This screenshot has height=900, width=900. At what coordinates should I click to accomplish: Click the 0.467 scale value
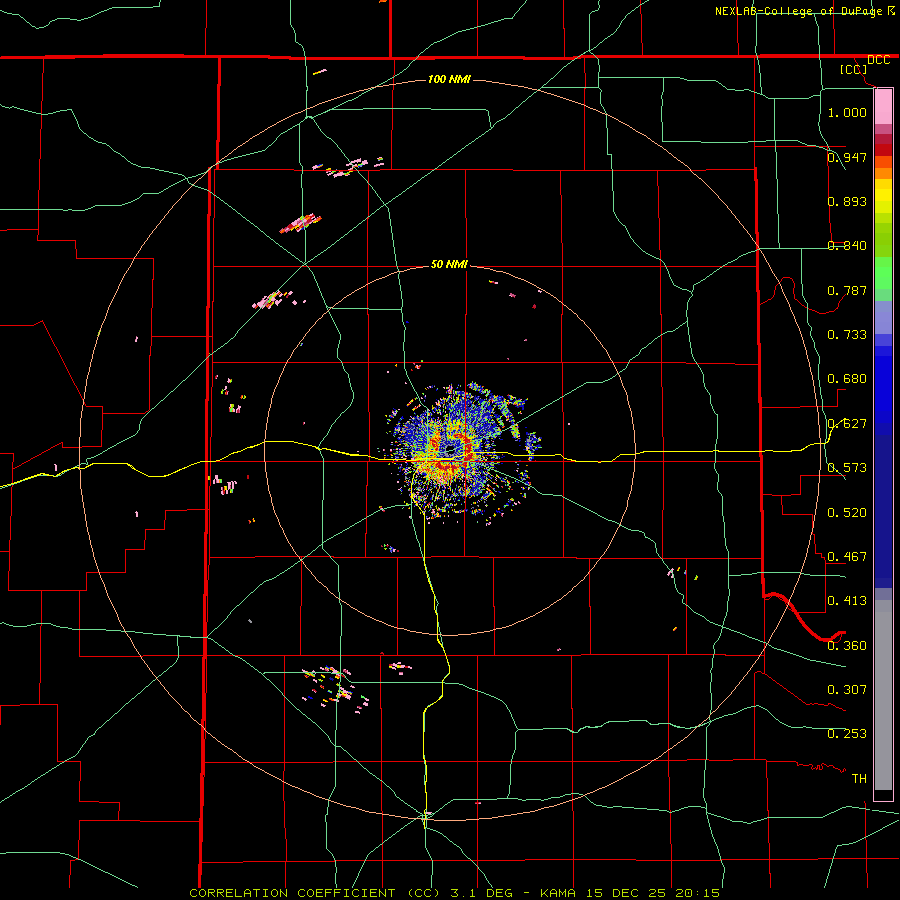click(847, 557)
